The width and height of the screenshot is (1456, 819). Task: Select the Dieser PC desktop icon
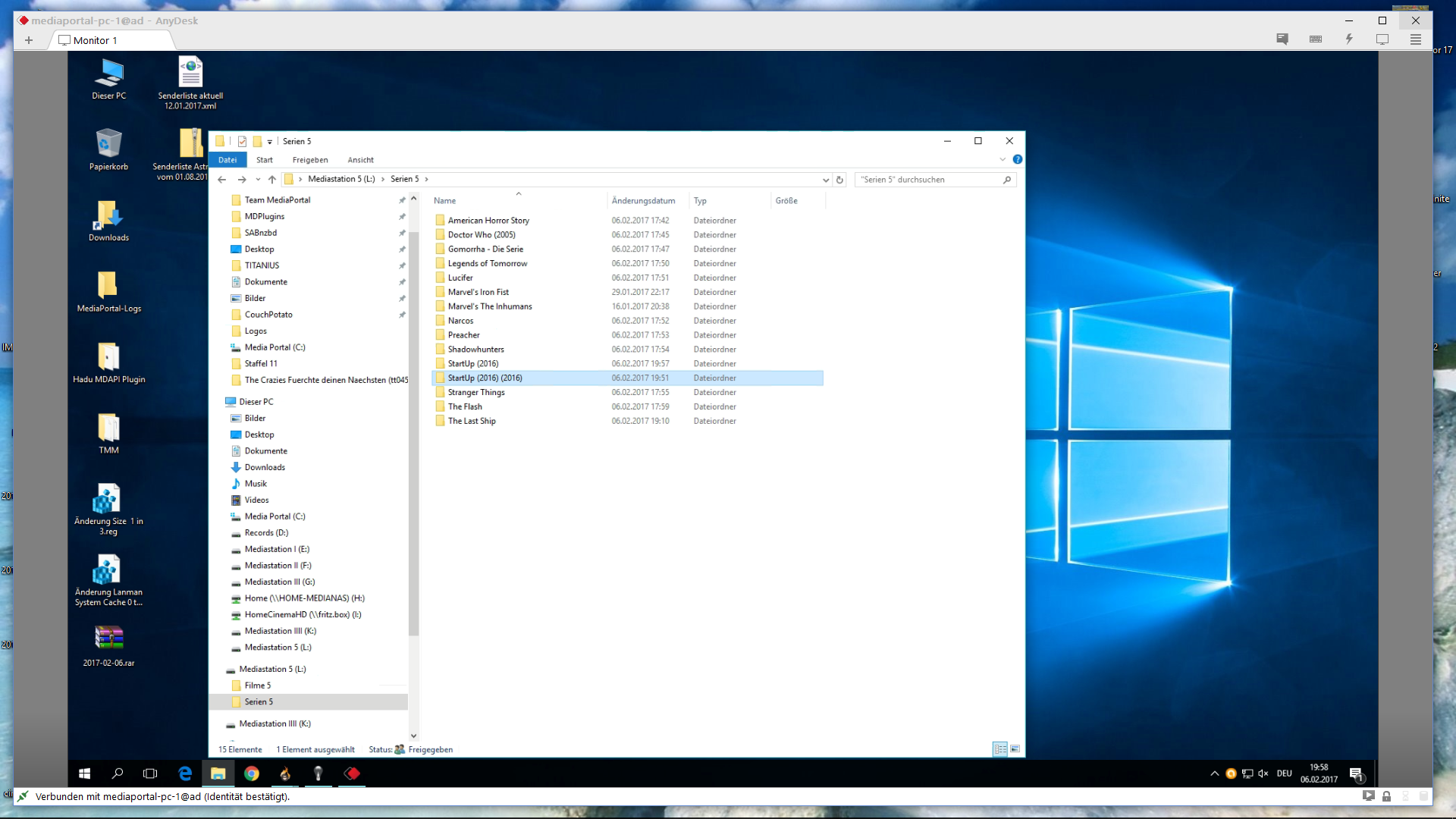coord(109,78)
